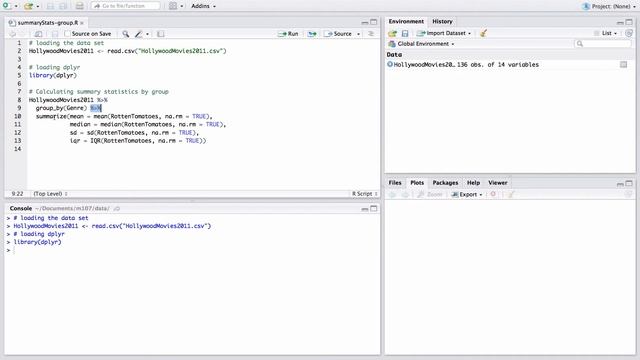Viewport: 640px width, 360px height.
Task: Click the Show in new window icon
Action: (x=38, y=34)
